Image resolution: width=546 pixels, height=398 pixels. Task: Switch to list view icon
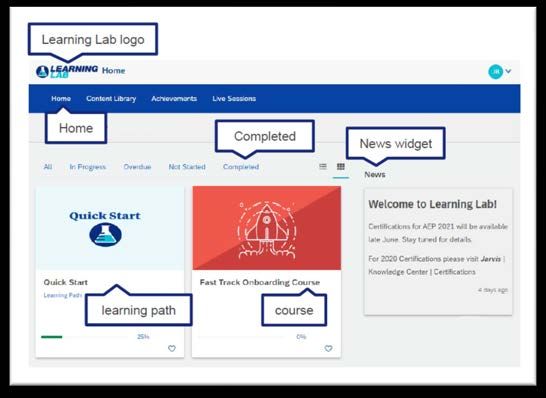click(x=323, y=167)
